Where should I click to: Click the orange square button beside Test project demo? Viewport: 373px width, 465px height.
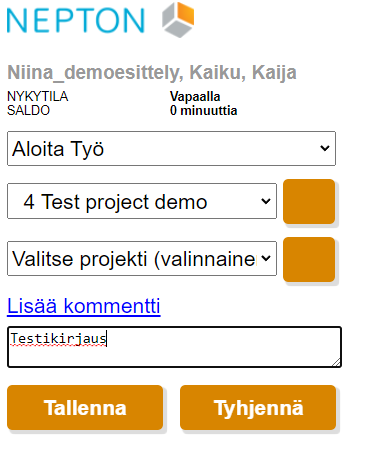point(309,201)
